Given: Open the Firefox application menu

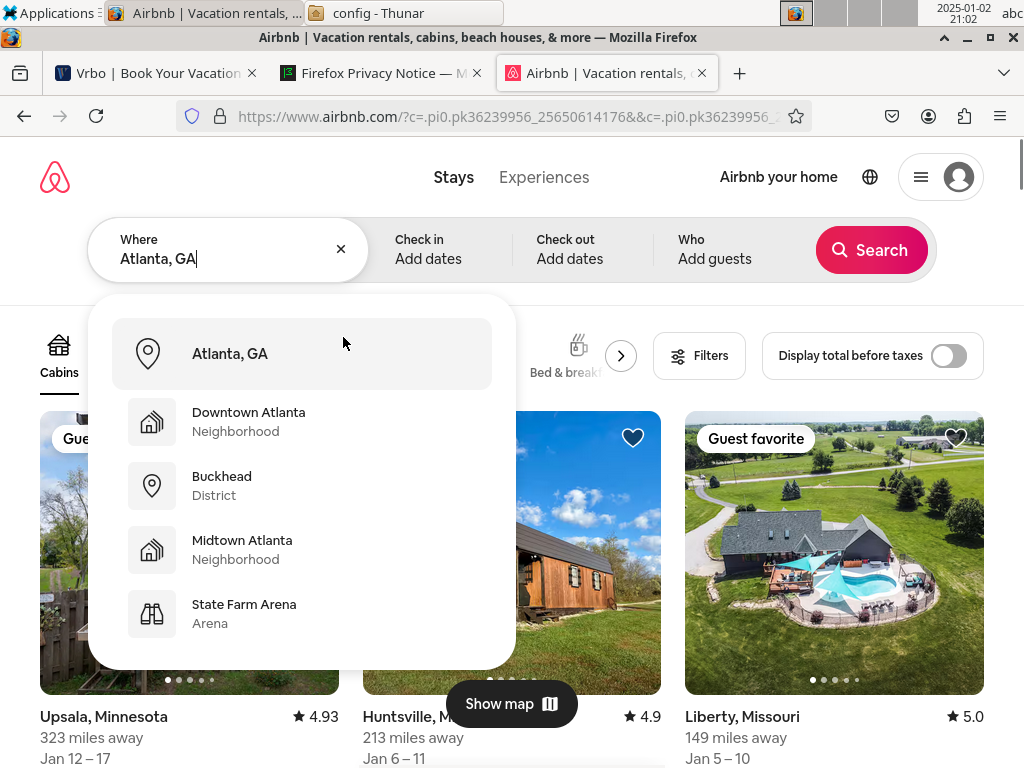Looking at the screenshot, I should (1000, 116).
